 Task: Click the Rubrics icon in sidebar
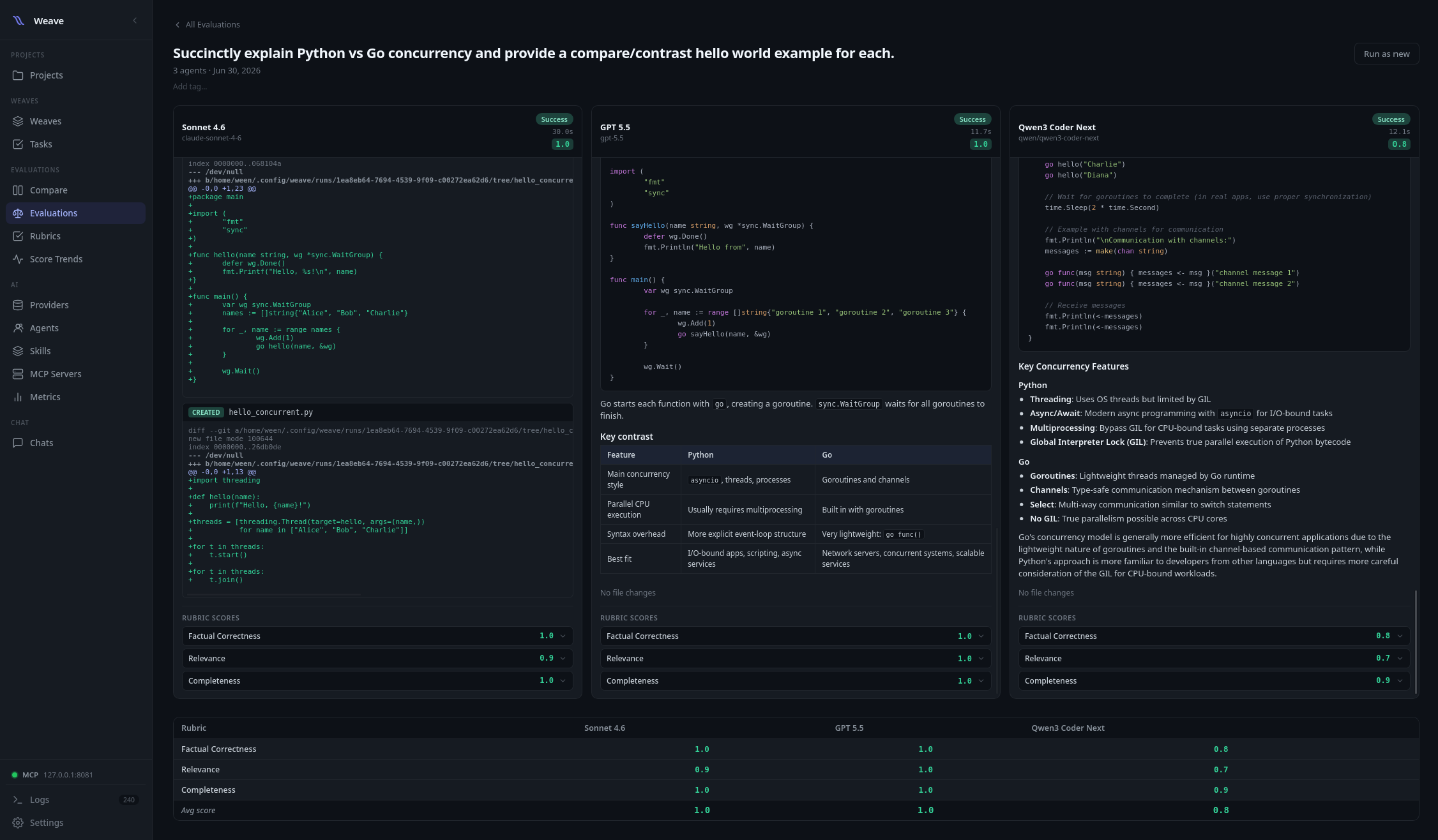18,236
